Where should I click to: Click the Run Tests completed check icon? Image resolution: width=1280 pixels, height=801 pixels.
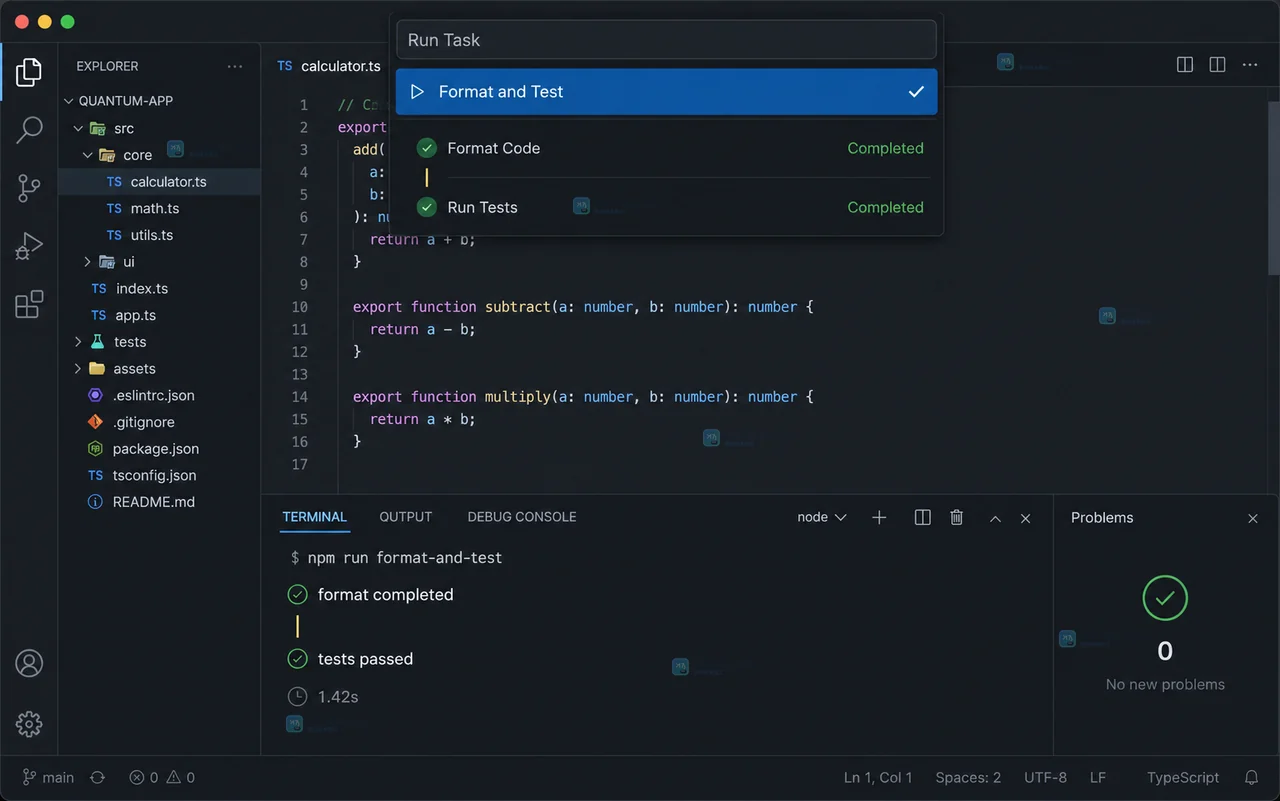click(427, 207)
